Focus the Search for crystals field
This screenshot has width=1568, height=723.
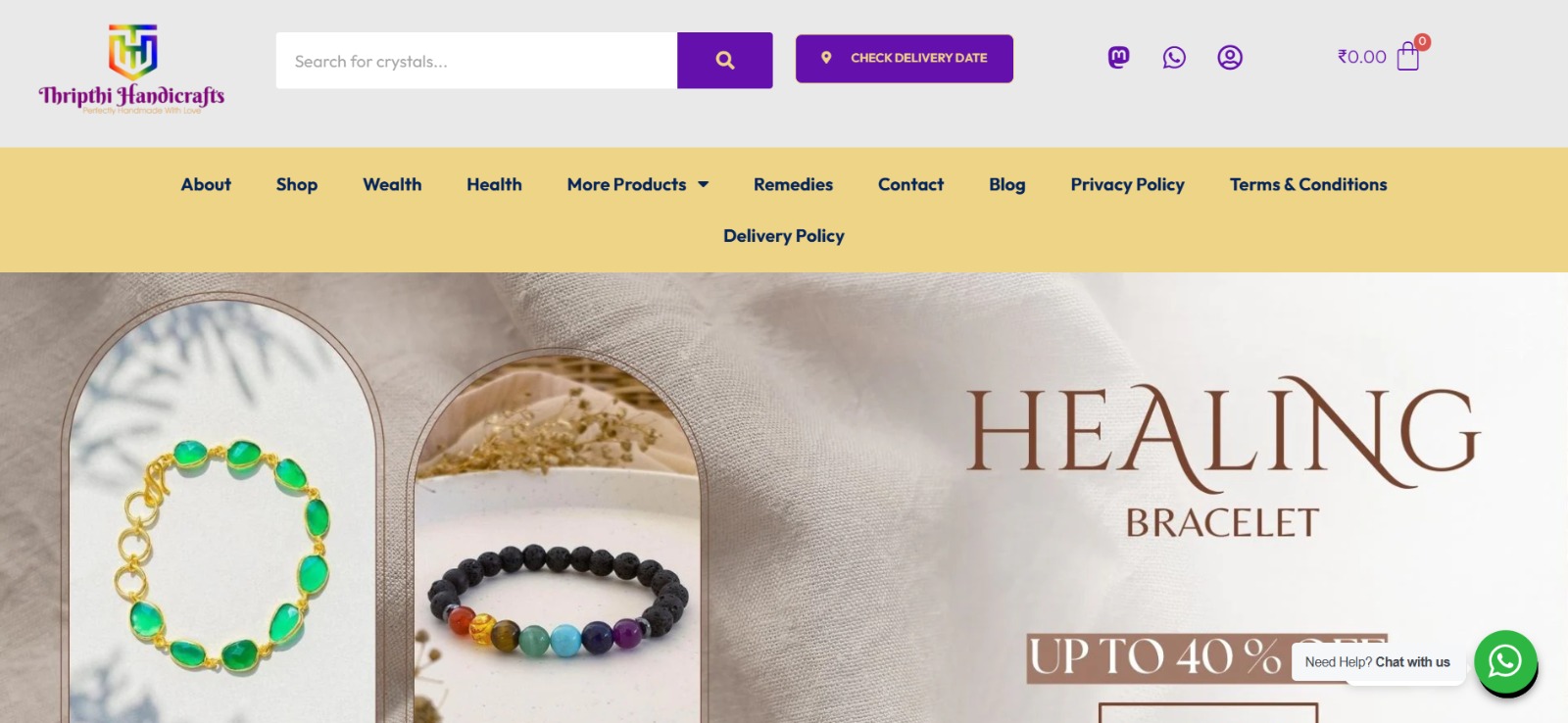click(476, 61)
